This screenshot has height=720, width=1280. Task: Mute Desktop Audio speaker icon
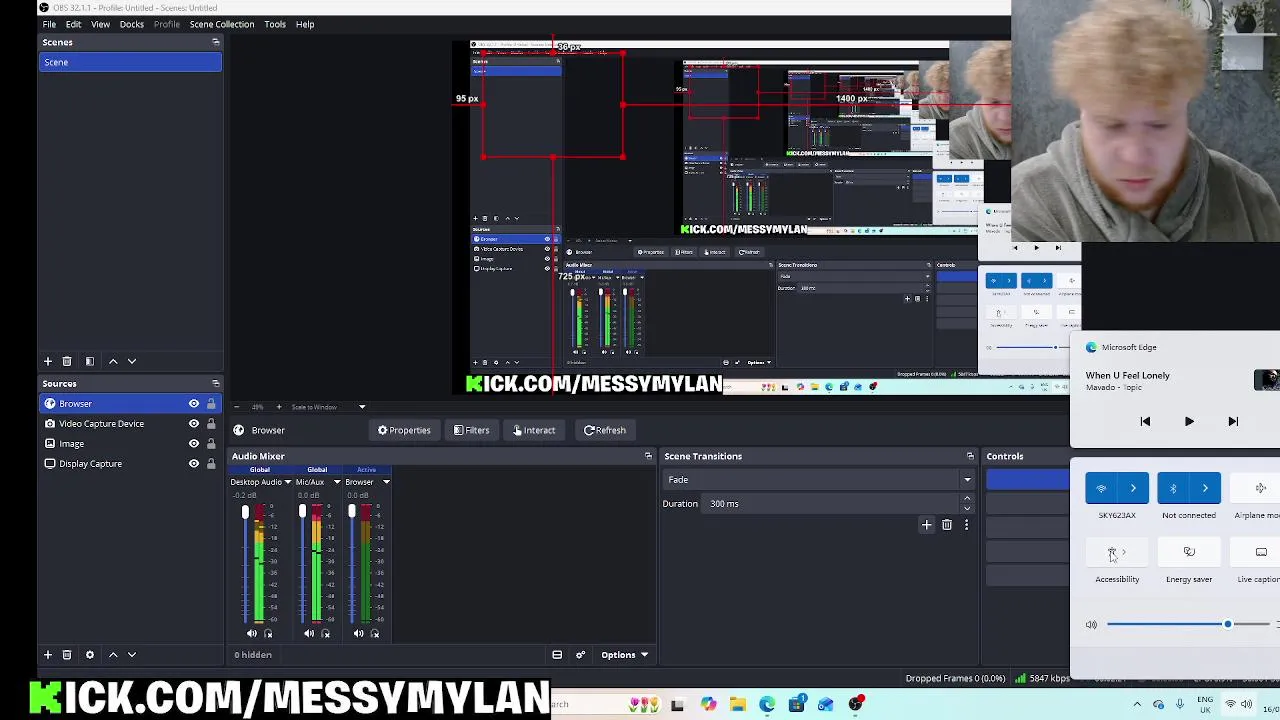(251, 633)
